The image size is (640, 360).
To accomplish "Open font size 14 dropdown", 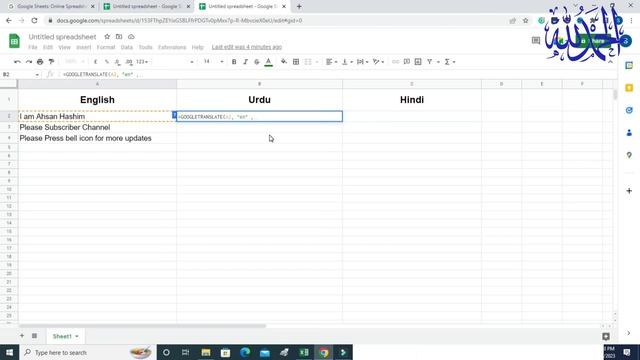I will [x=213, y=62].
